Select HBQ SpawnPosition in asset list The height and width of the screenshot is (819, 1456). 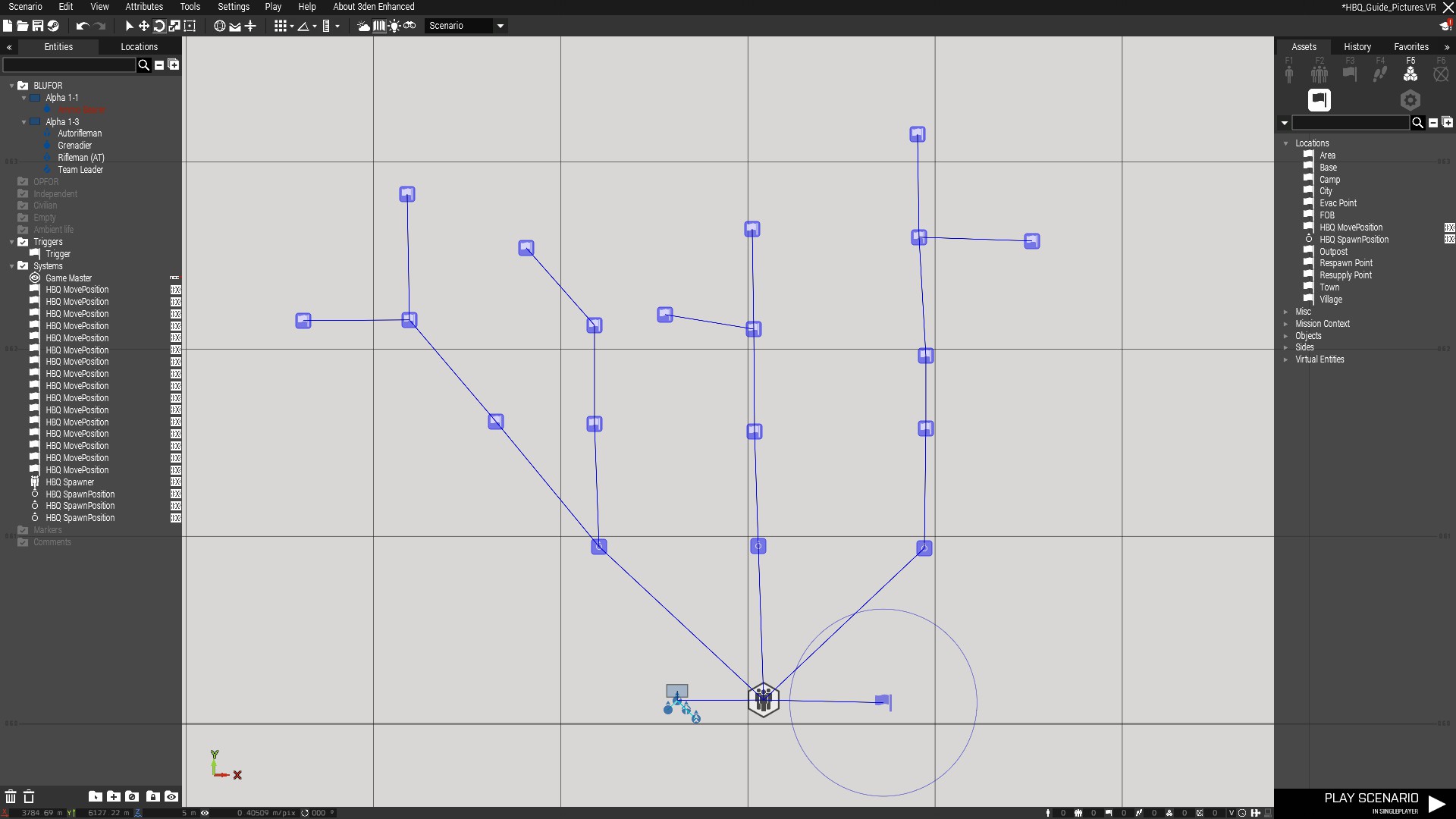pyautogui.click(x=1354, y=240)
